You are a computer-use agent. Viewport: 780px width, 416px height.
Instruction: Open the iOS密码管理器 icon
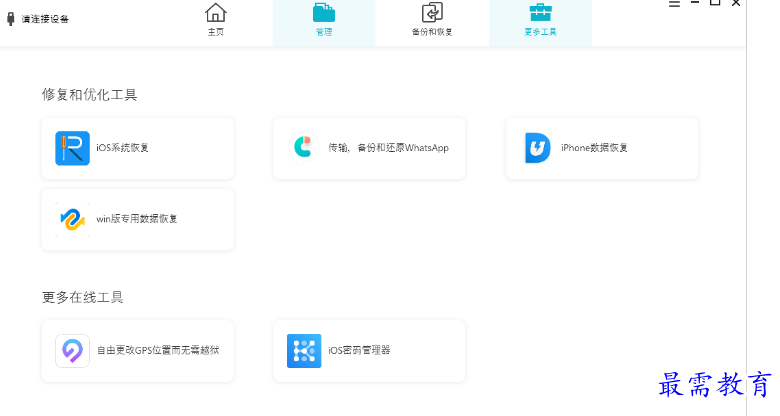coord(303,350)
